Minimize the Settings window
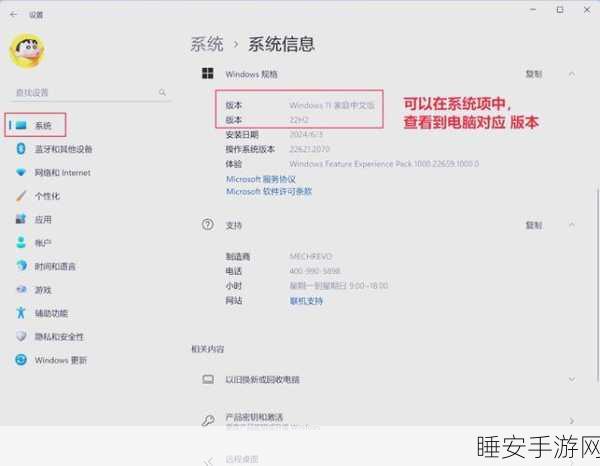The image size is (600, 466). [x=533, y=10]
